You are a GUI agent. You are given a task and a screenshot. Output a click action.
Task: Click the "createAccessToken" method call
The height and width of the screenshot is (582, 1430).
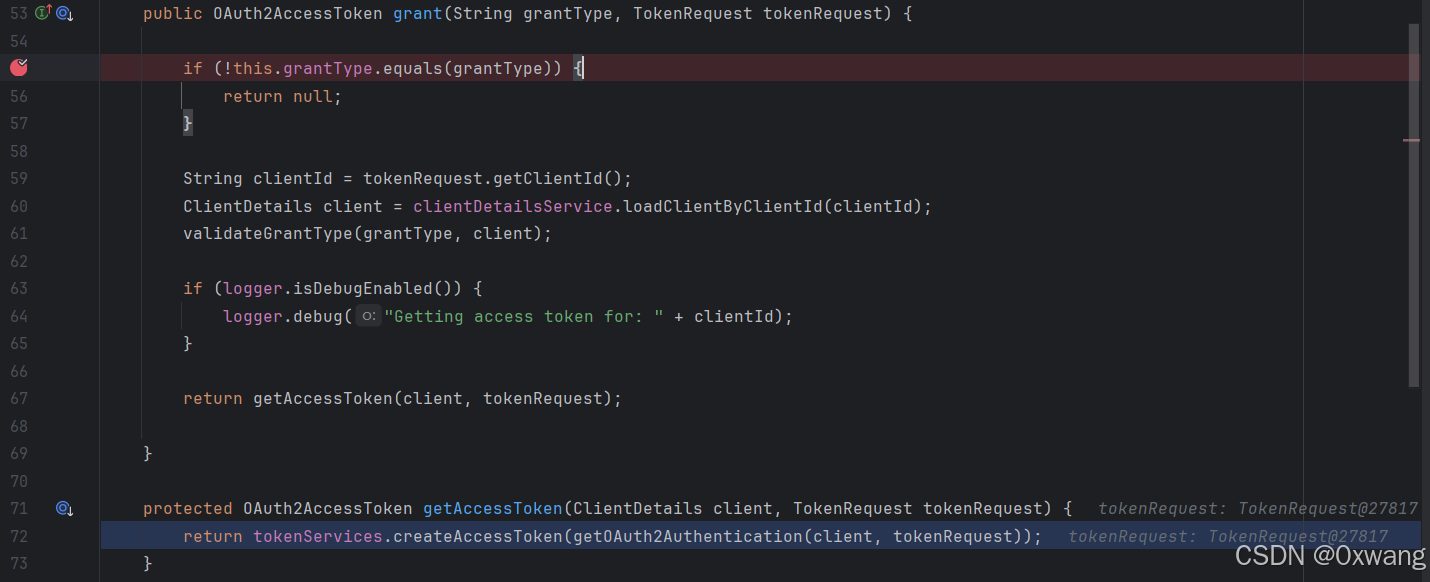[x=478, y=536]
